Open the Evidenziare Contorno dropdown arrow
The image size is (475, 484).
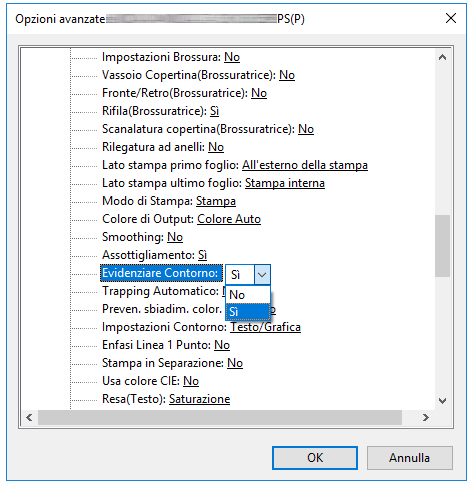pyautogui.click(x=262, y=275)
